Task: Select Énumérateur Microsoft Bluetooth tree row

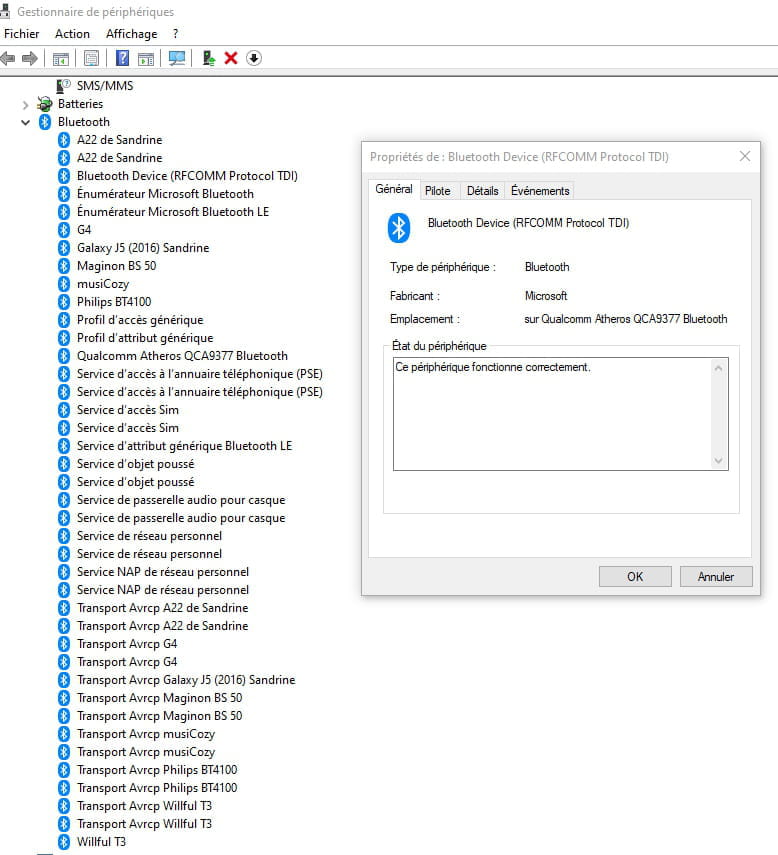Action: 165,194
